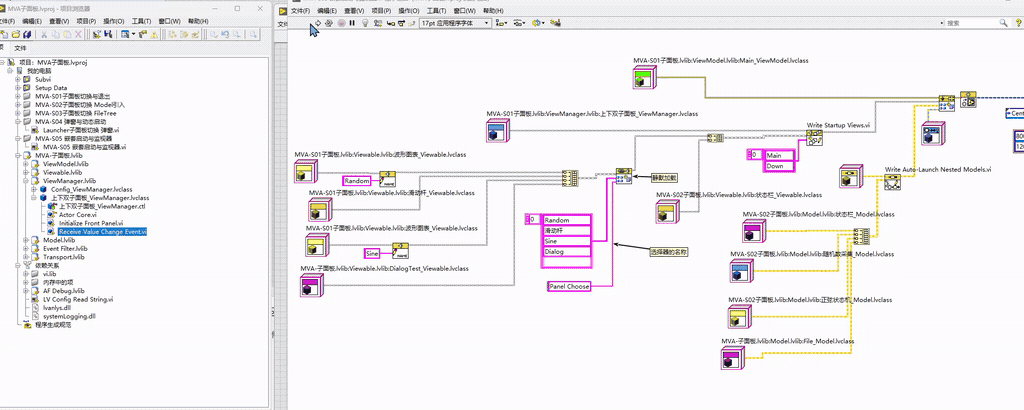Open 工具(T) menu in project browser
Image resolution: width=1024 pixels, height=410 pixels.
point(141,21)
